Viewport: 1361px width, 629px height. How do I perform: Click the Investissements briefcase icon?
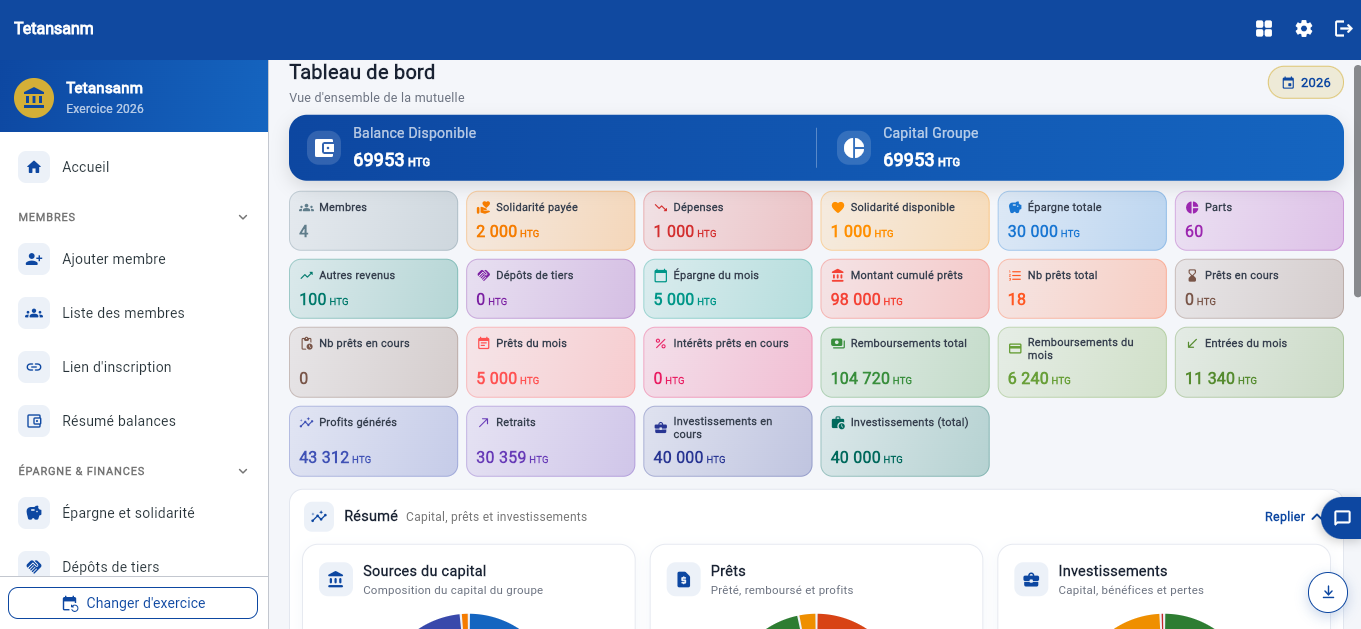1032,579
